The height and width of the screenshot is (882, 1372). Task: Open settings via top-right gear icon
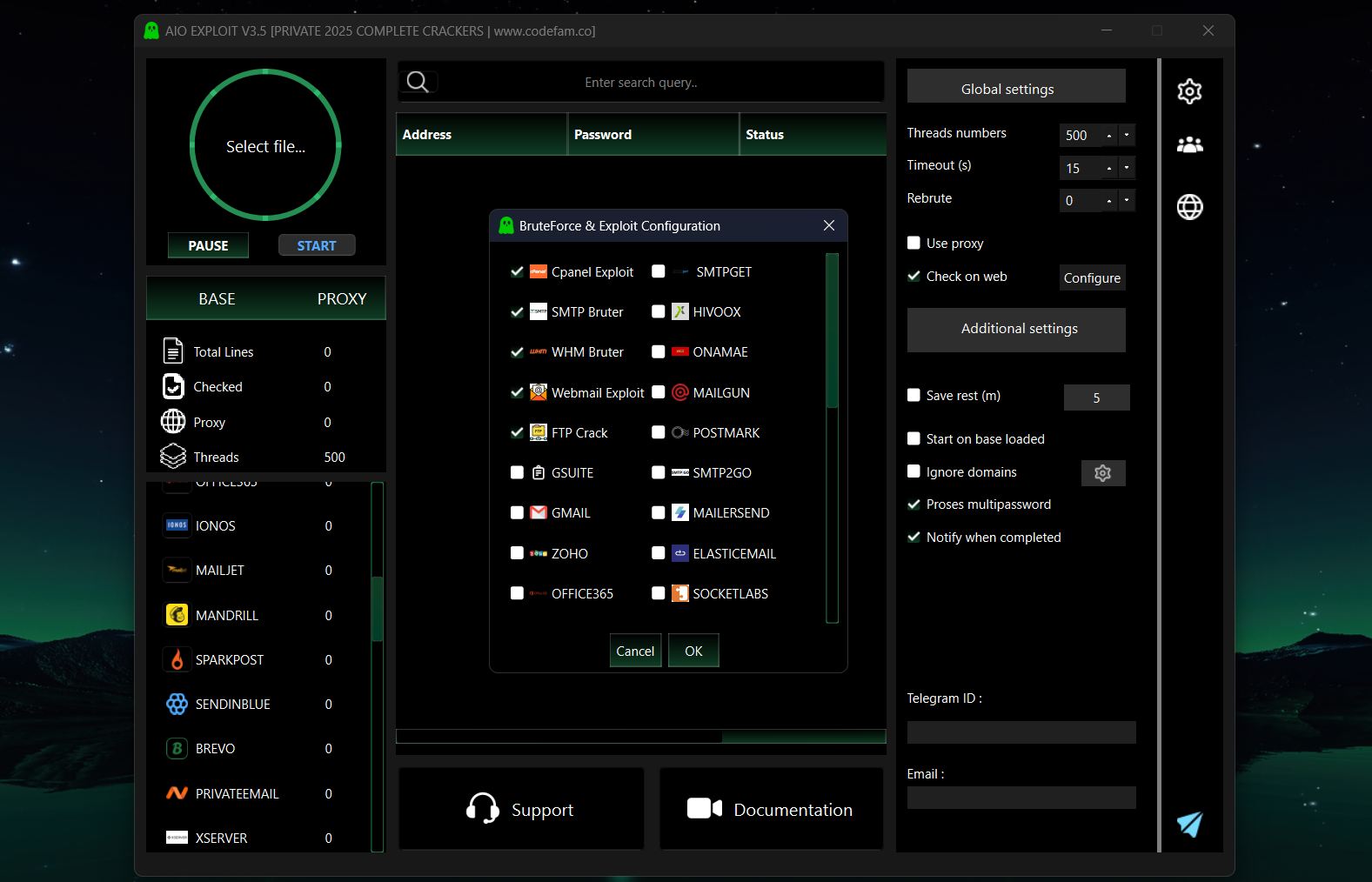1189,91
